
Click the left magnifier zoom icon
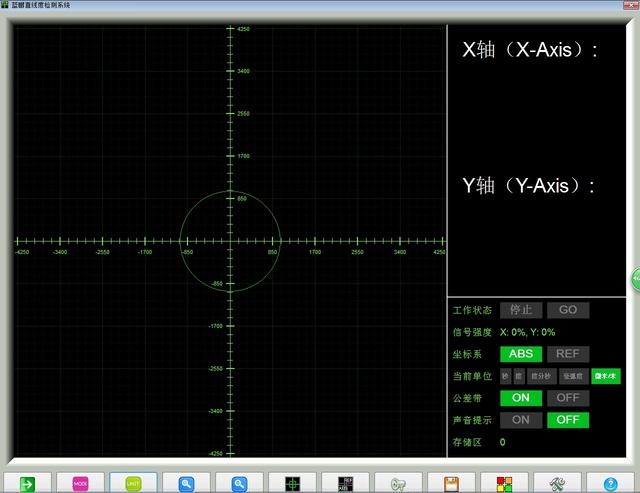(186, 483)
